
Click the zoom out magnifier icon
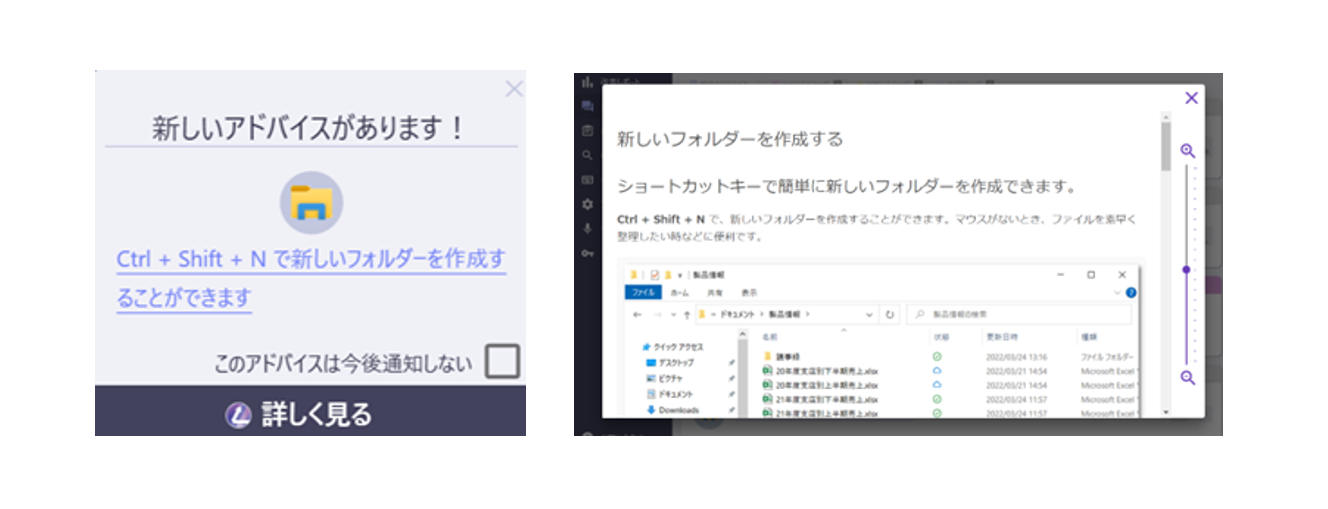coord(1188,378)
